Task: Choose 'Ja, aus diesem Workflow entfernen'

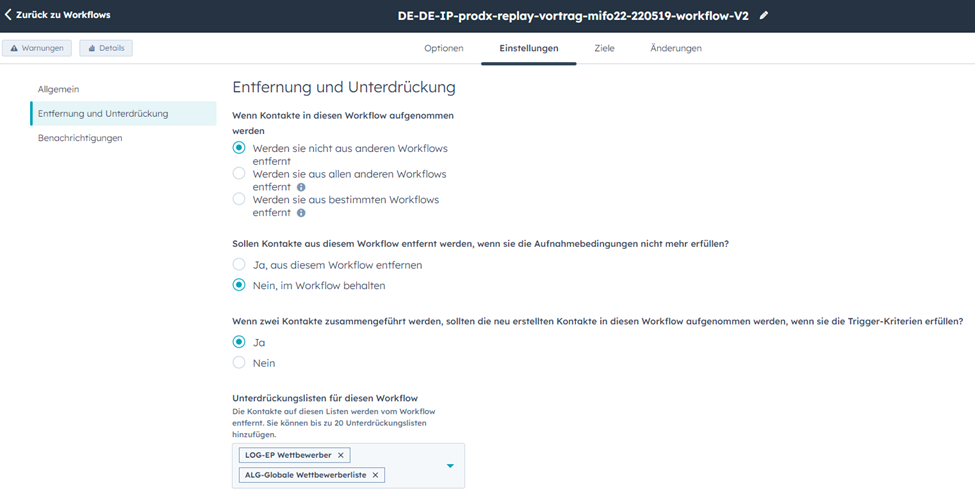Action: 239,265
